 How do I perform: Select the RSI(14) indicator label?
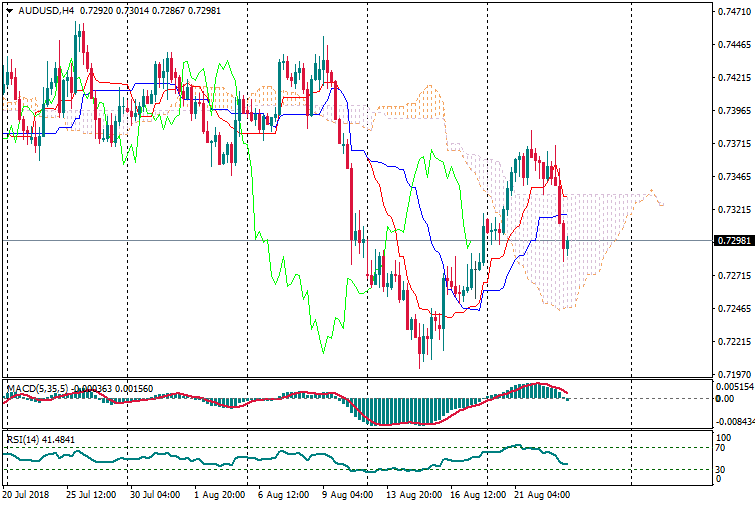point(21,440)
